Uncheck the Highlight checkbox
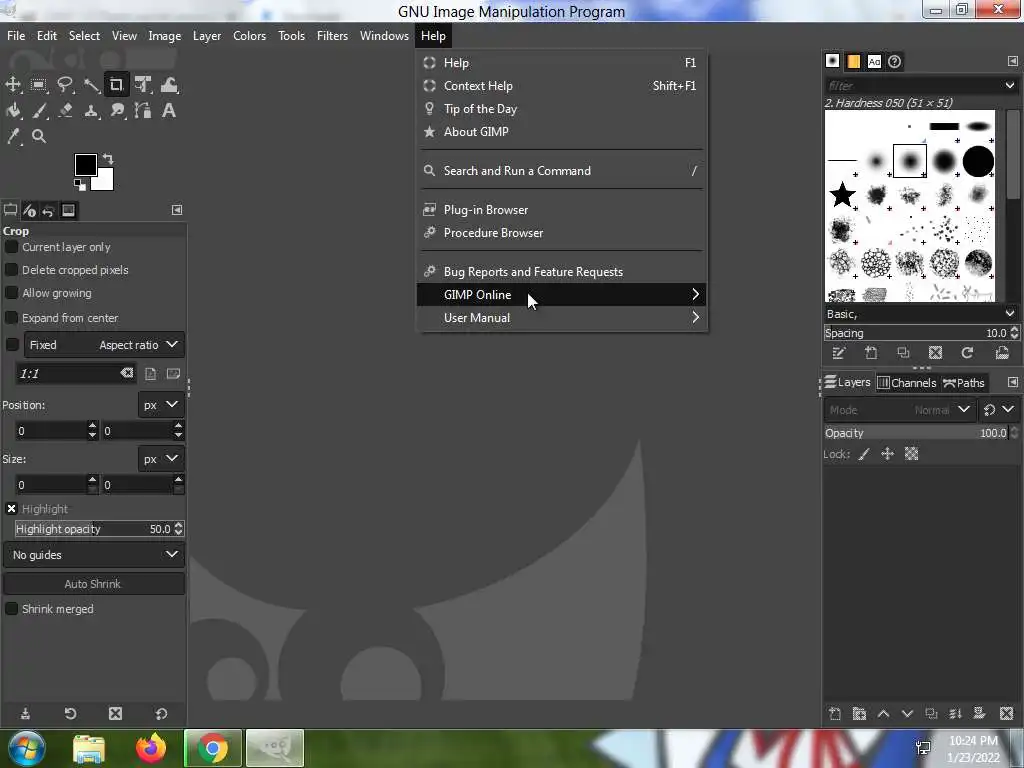This screenshot has height=768, width=1024. point(11,509)
